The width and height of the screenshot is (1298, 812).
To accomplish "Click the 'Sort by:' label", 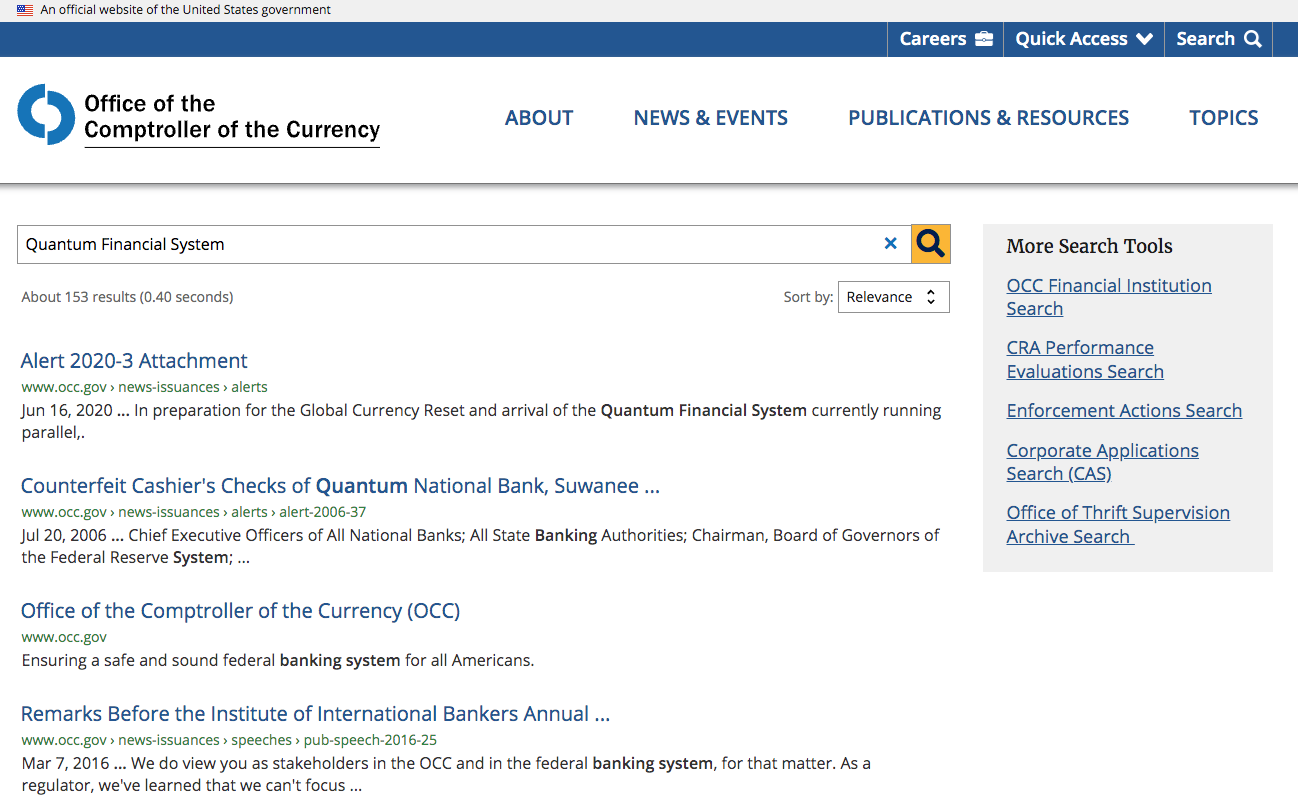I will (x=808, y=297).
